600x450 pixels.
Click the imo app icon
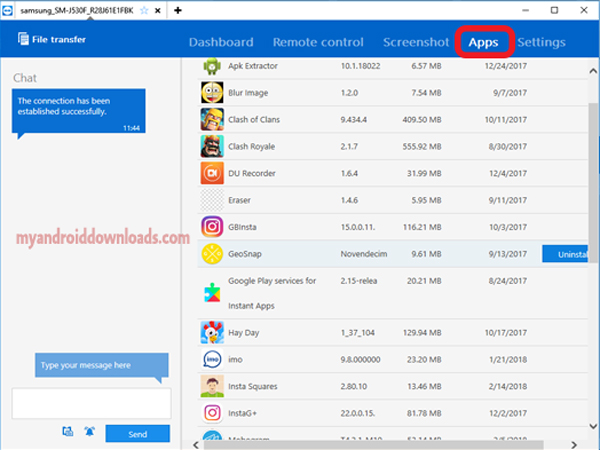pyautogui.click(x=212, y=359)
